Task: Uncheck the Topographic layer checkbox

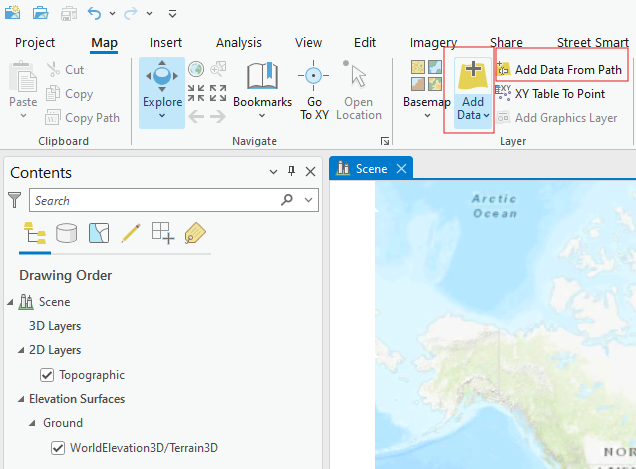Action: [x=46, y=375]
